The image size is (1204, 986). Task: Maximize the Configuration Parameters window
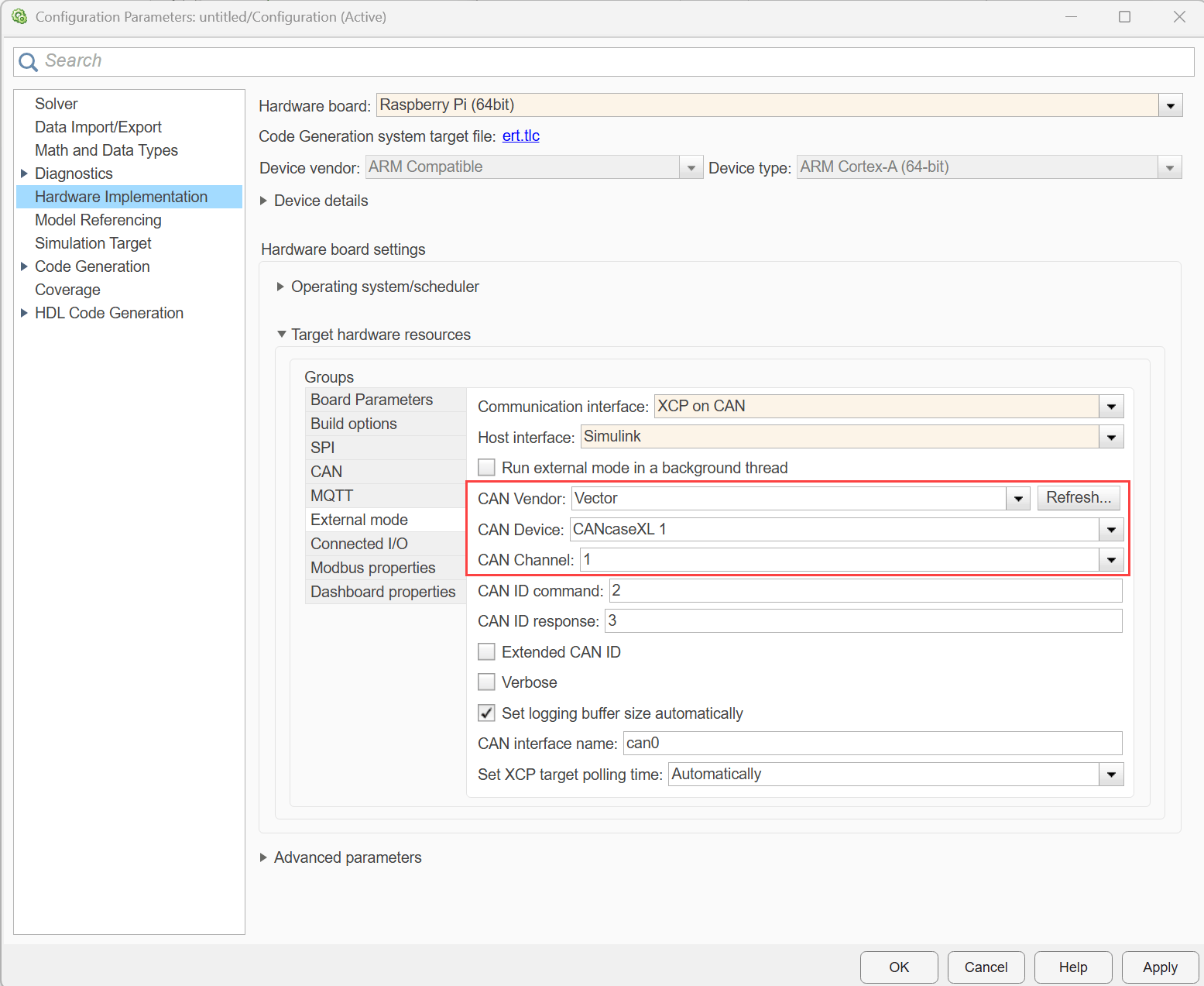1124,17
